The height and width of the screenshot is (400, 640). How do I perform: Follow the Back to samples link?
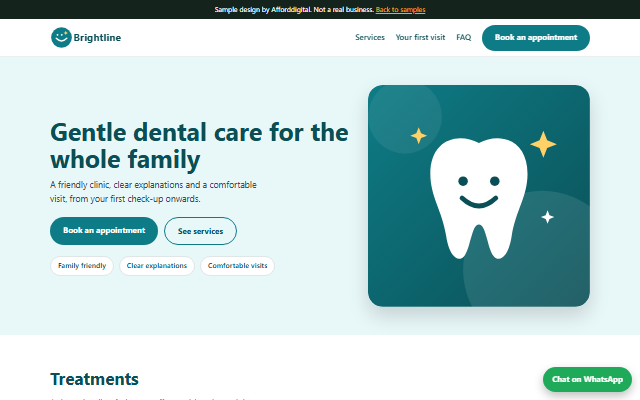coord(400,9)
